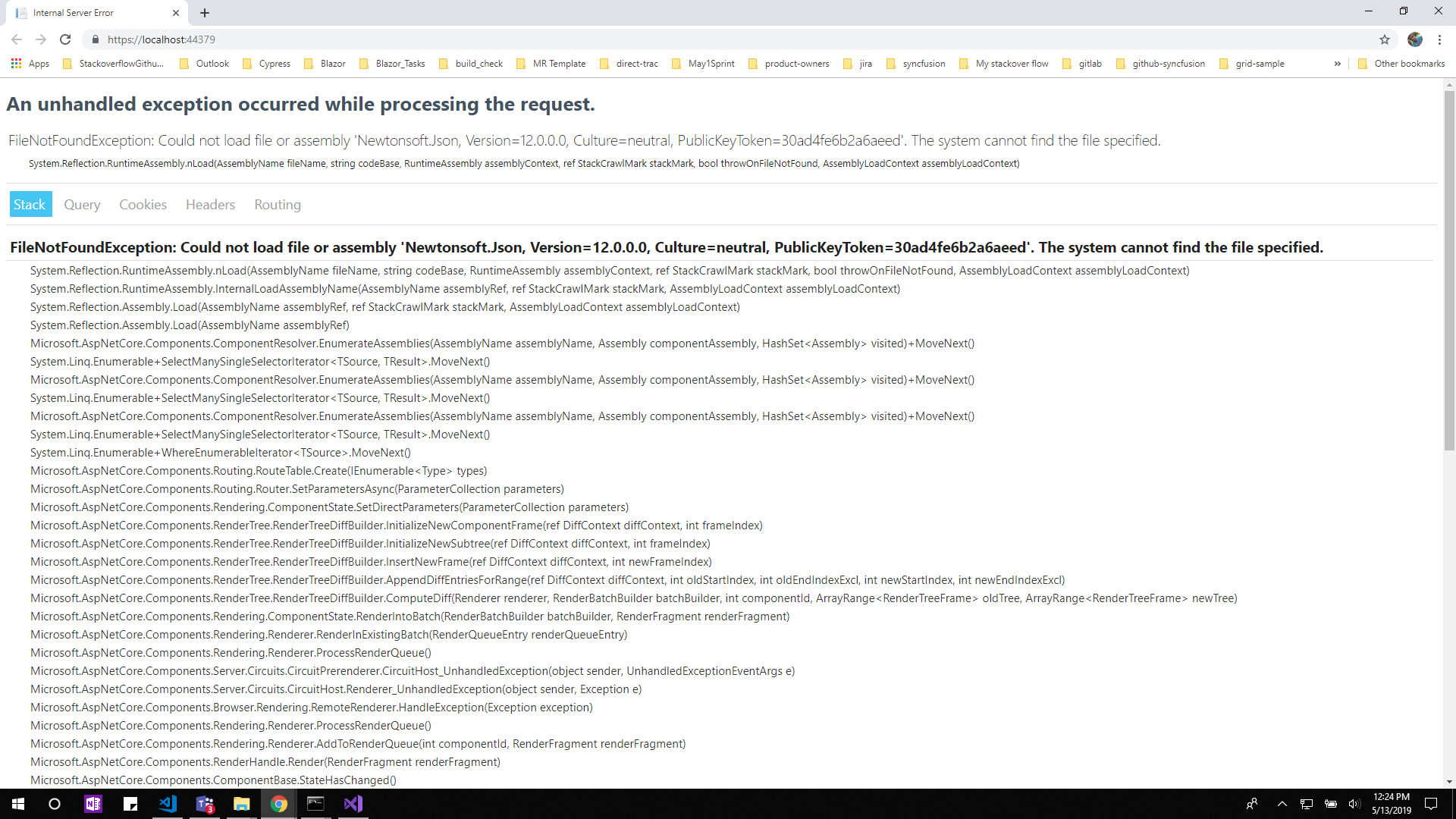Screen dimensions: 1456x819
Task: Bookmark this page with the star icon
Action: [1385, 39]
